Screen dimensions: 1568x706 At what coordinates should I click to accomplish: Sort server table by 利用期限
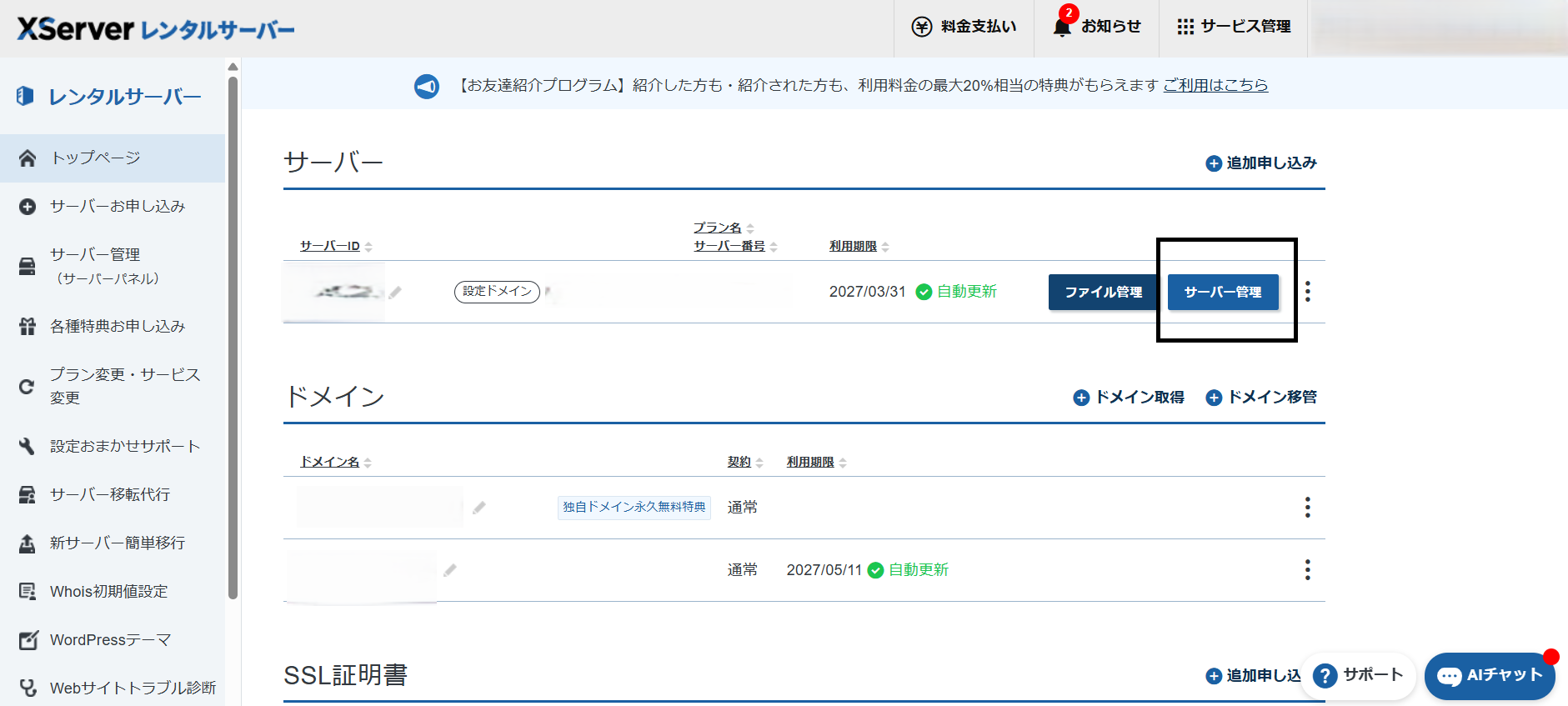click(x=859, y=247)
